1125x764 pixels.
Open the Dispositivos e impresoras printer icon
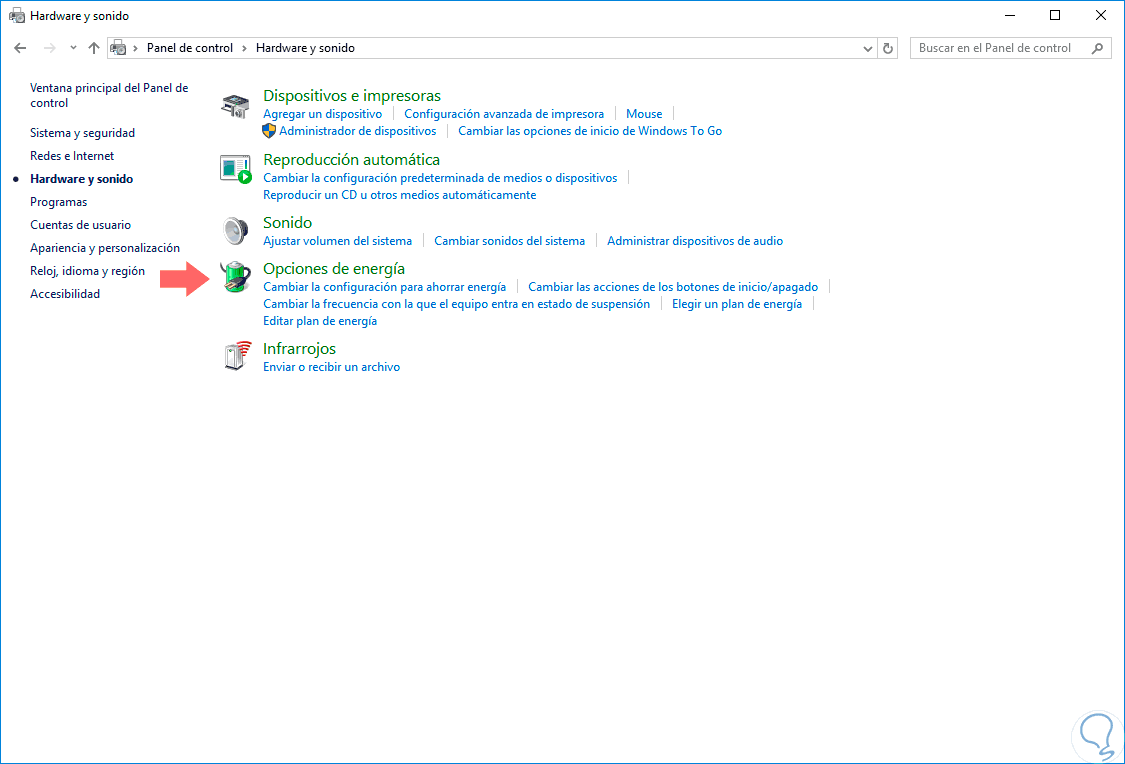coord(235,105)
